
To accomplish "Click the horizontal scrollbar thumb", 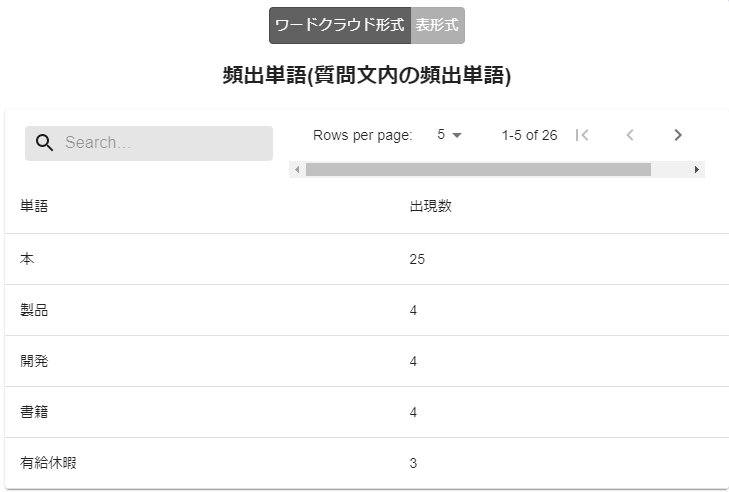I will click(x=478, y=170).
